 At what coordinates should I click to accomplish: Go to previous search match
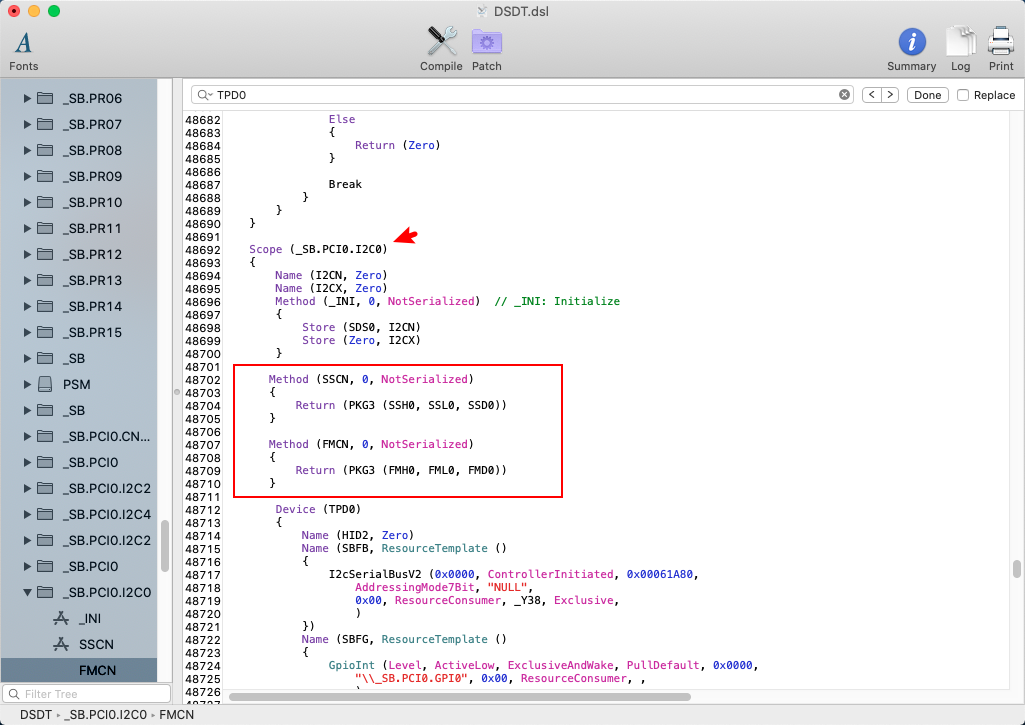tap(870, 95)
